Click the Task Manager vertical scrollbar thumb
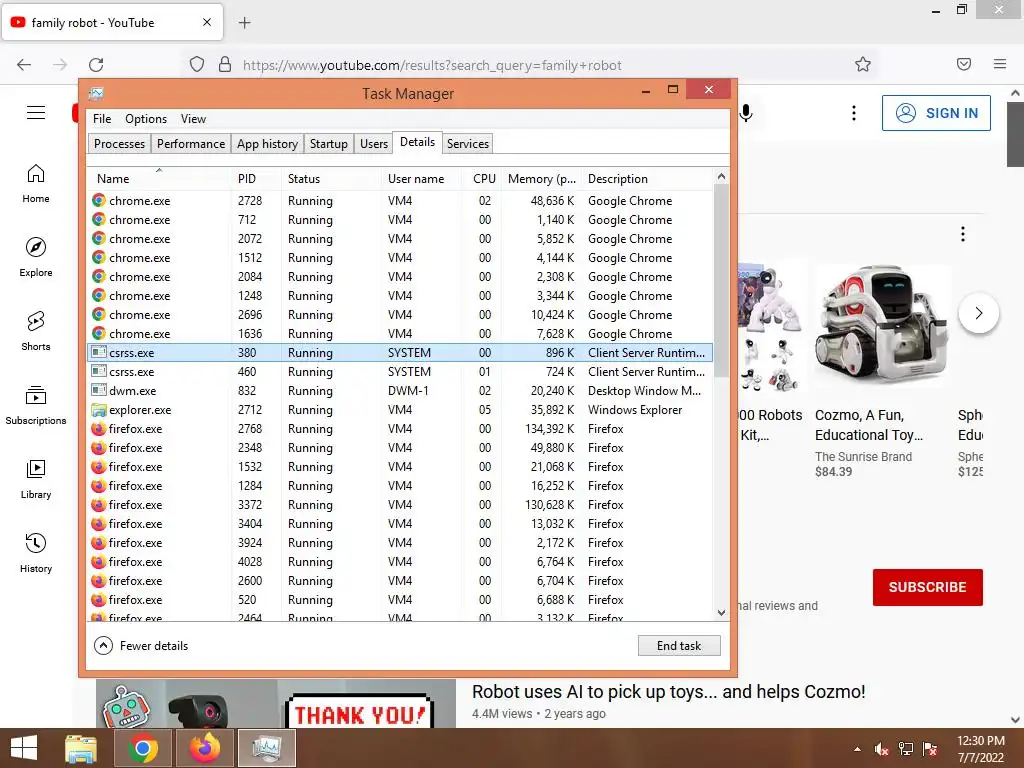Viewport: 1024px width, 768px height. (721, 280)
